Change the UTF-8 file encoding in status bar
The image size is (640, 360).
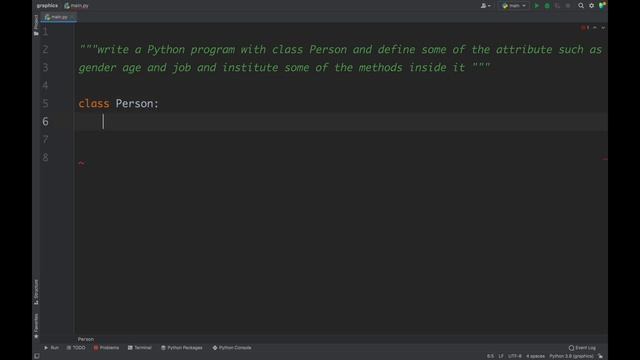pos(515,356)
